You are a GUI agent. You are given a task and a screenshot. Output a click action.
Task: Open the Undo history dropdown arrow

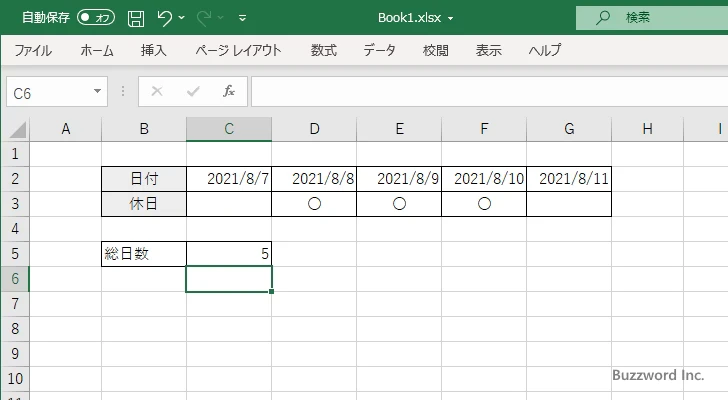pyautogui.click(x=182, y=18)
